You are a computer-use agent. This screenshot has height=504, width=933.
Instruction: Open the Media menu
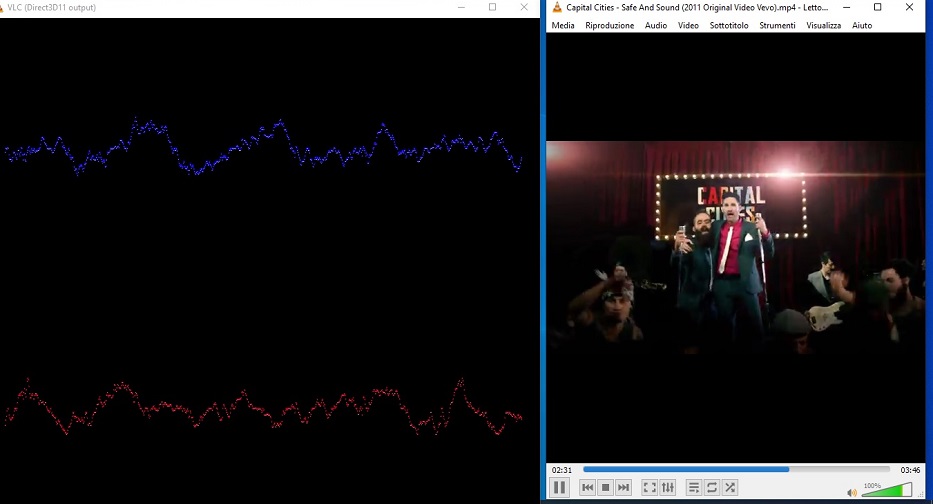click(x=563, y=25)
